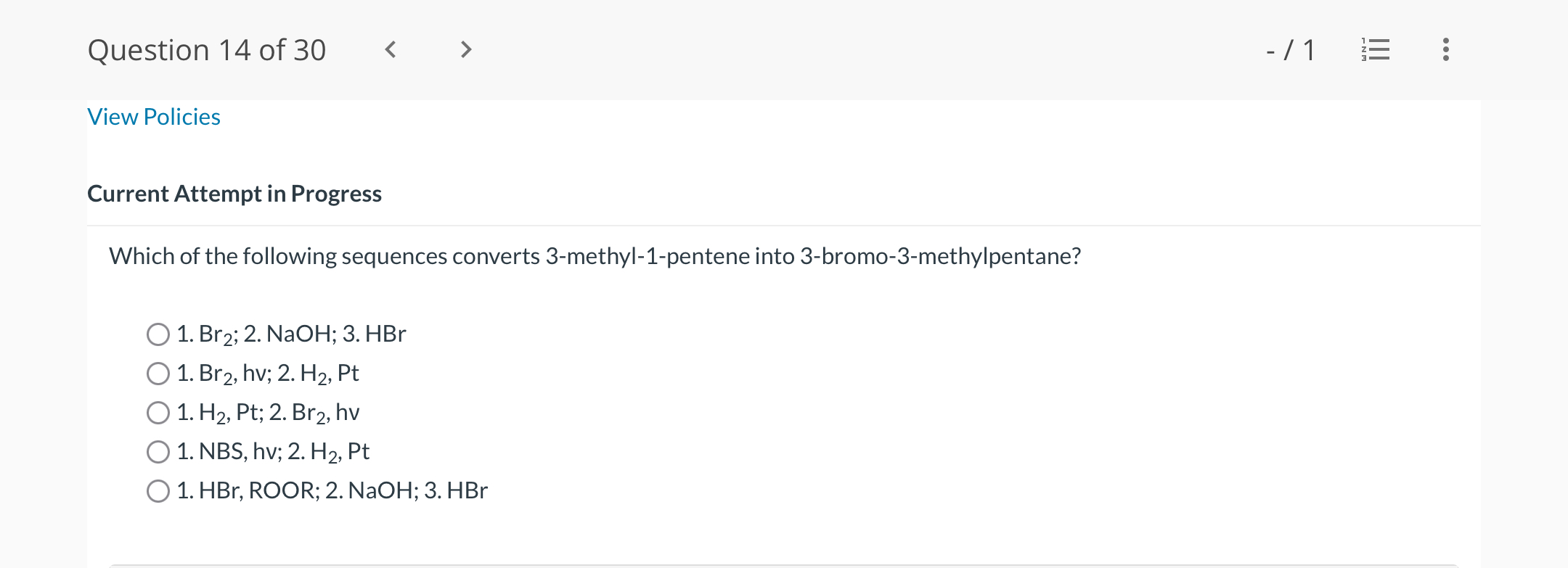Choose answer text '1. H2, Pt; 2. Br2, hv'

(x=268, y=413)
